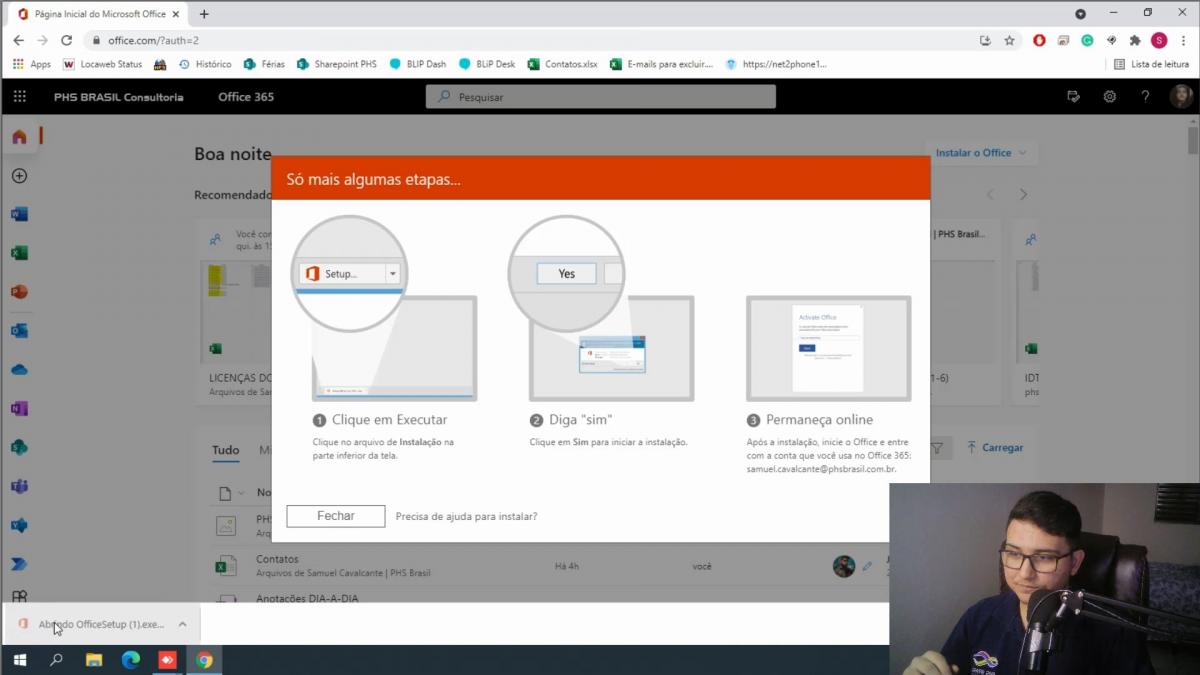Viewport: 1200px width, 675px height.
Task: Open the Chrome three-dot menu
Action: 1183,41
